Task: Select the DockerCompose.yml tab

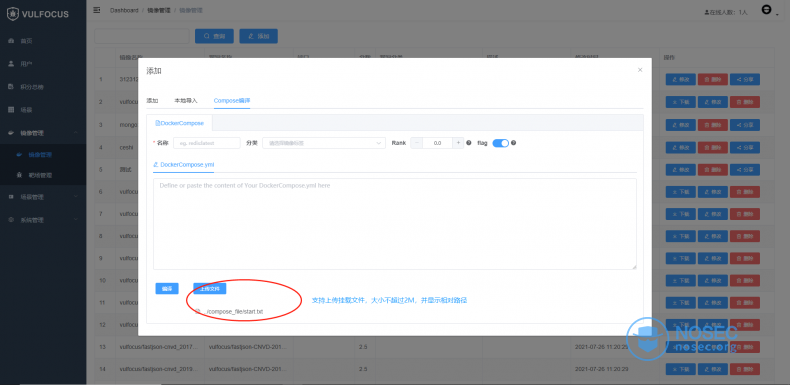Action: click(x=184, y=165)
